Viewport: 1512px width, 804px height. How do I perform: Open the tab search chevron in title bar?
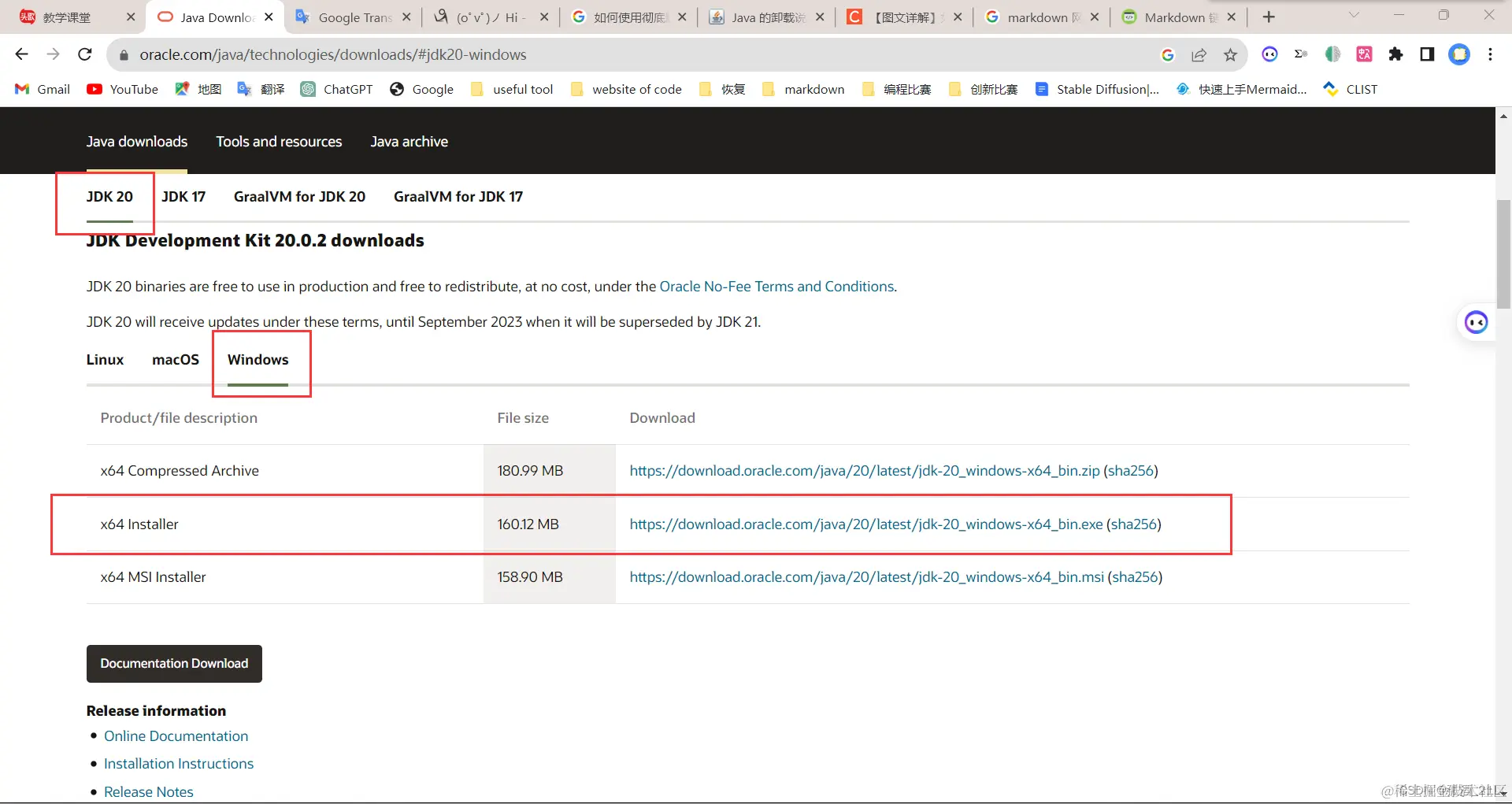(1354, 15)
